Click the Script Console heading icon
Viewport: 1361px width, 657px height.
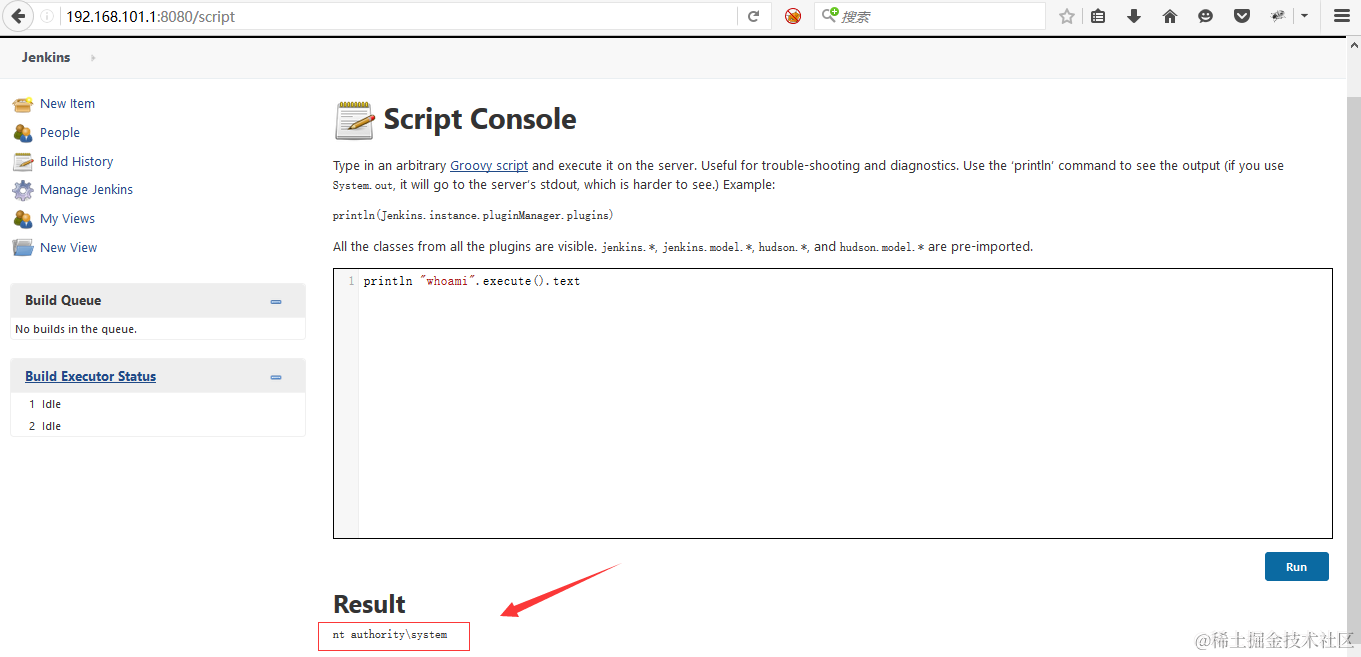[x=353, y=120]
